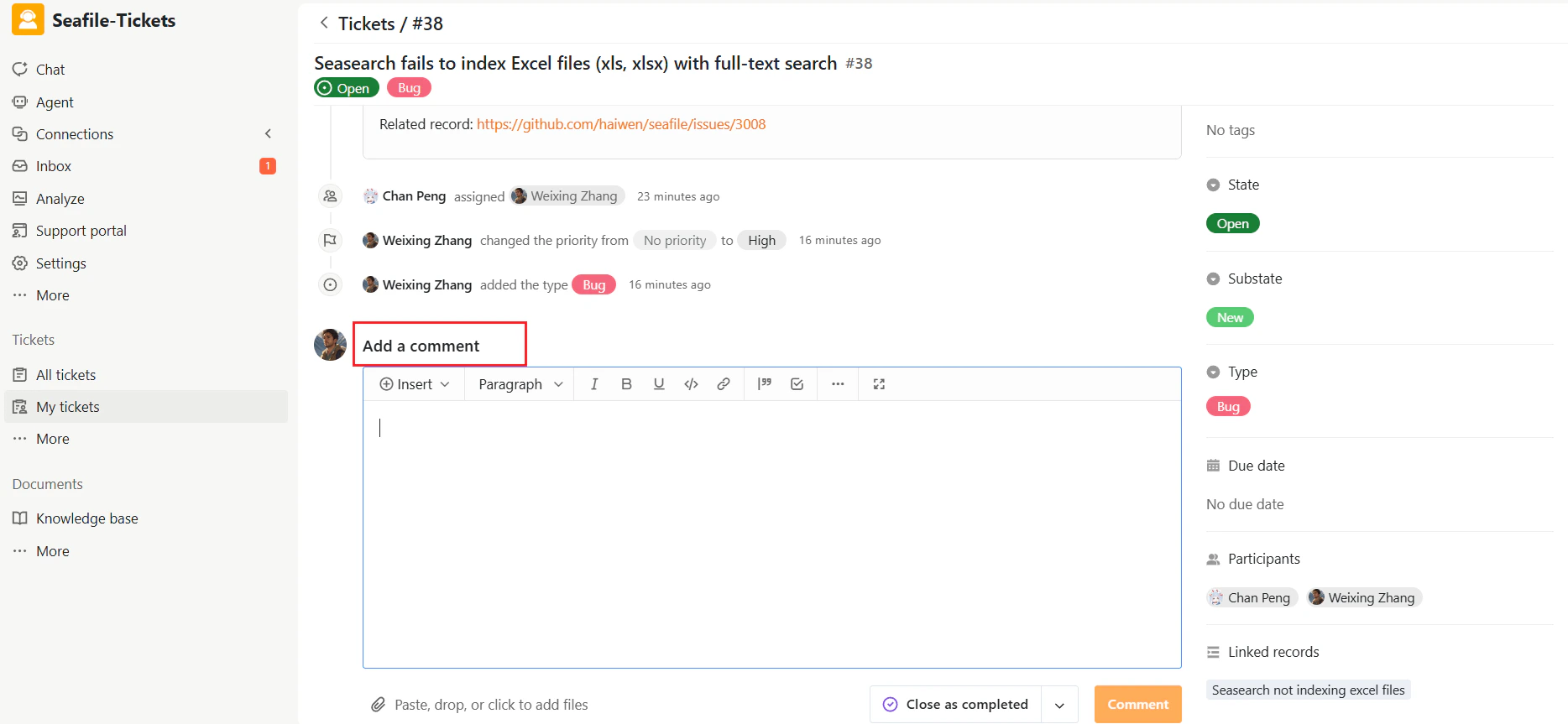Change the New substate value

pos(1230,318)
